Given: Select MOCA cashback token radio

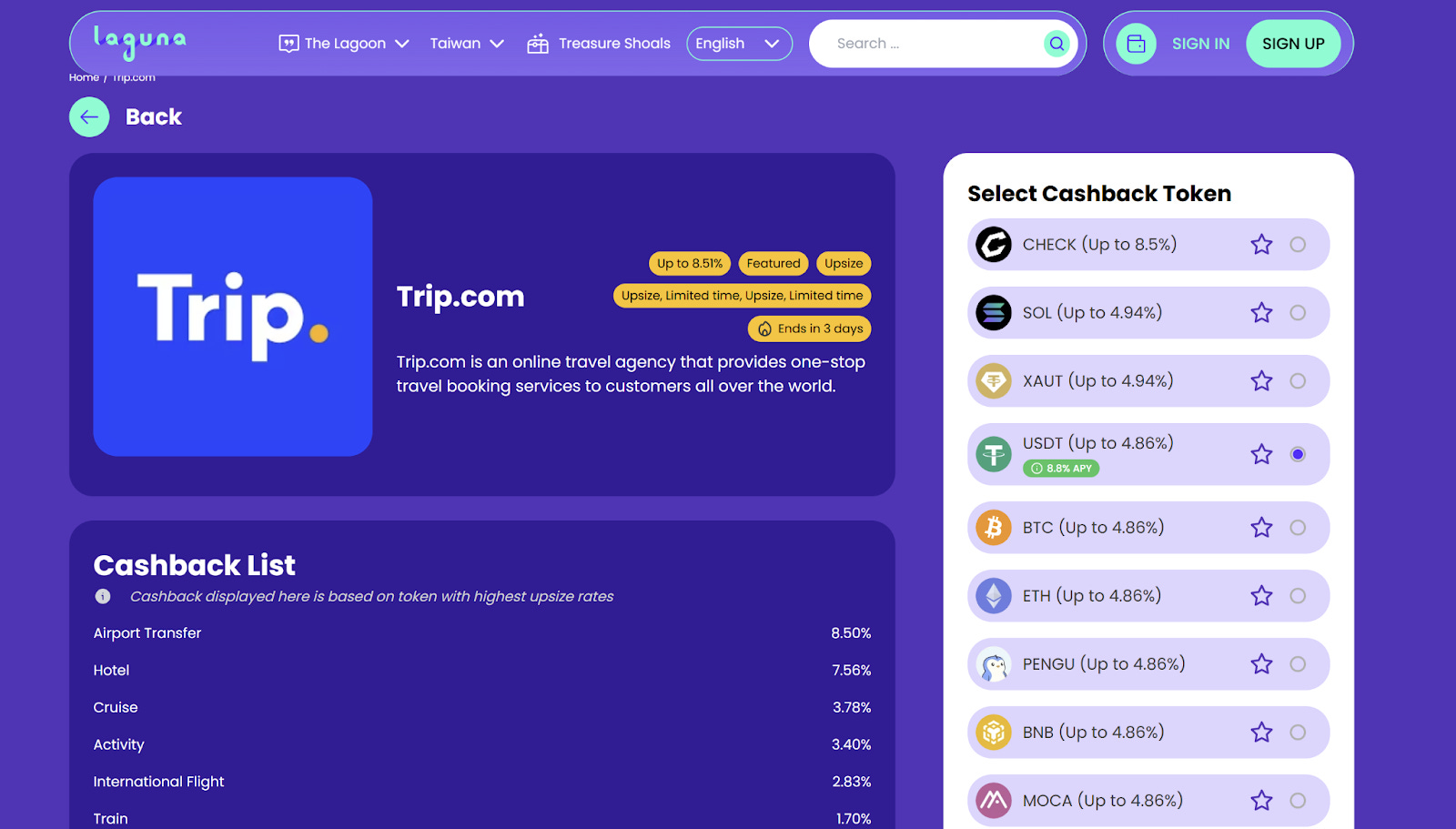Looking at the screenshot, I should [x=1298, y=801].
